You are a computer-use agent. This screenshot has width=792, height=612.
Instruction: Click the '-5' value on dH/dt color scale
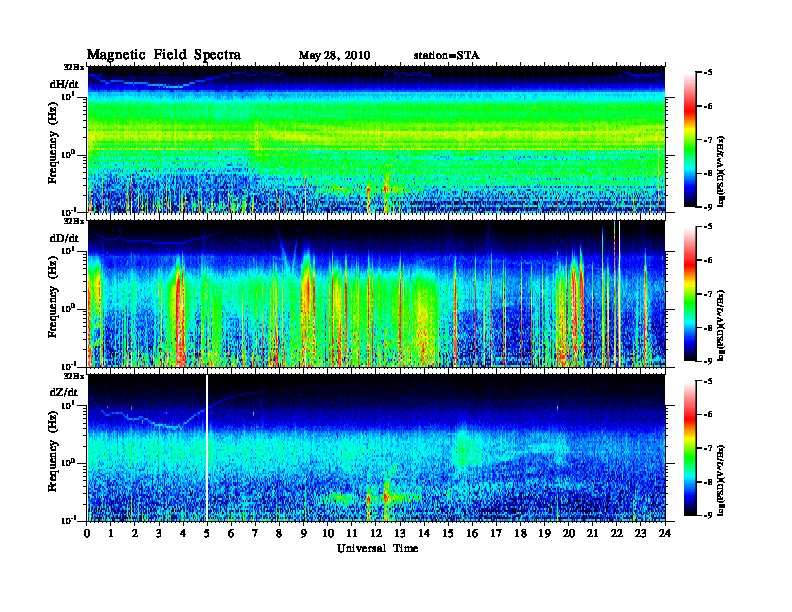tap(708, 73)
